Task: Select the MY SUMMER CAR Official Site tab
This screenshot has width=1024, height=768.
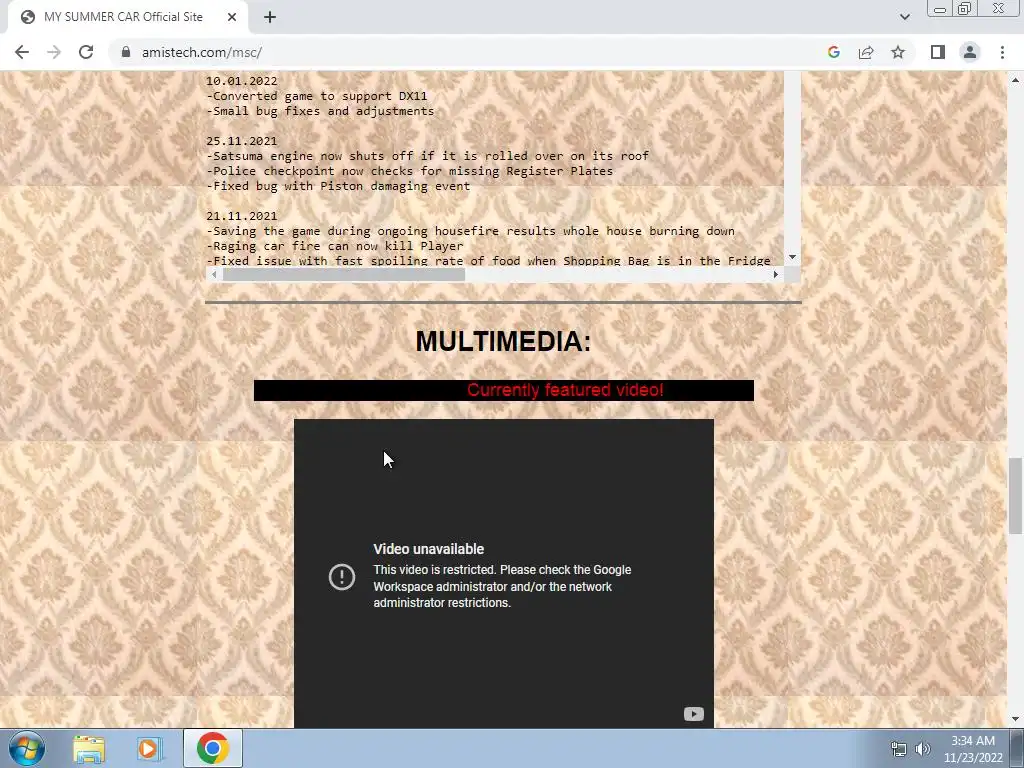Action: 124,17
